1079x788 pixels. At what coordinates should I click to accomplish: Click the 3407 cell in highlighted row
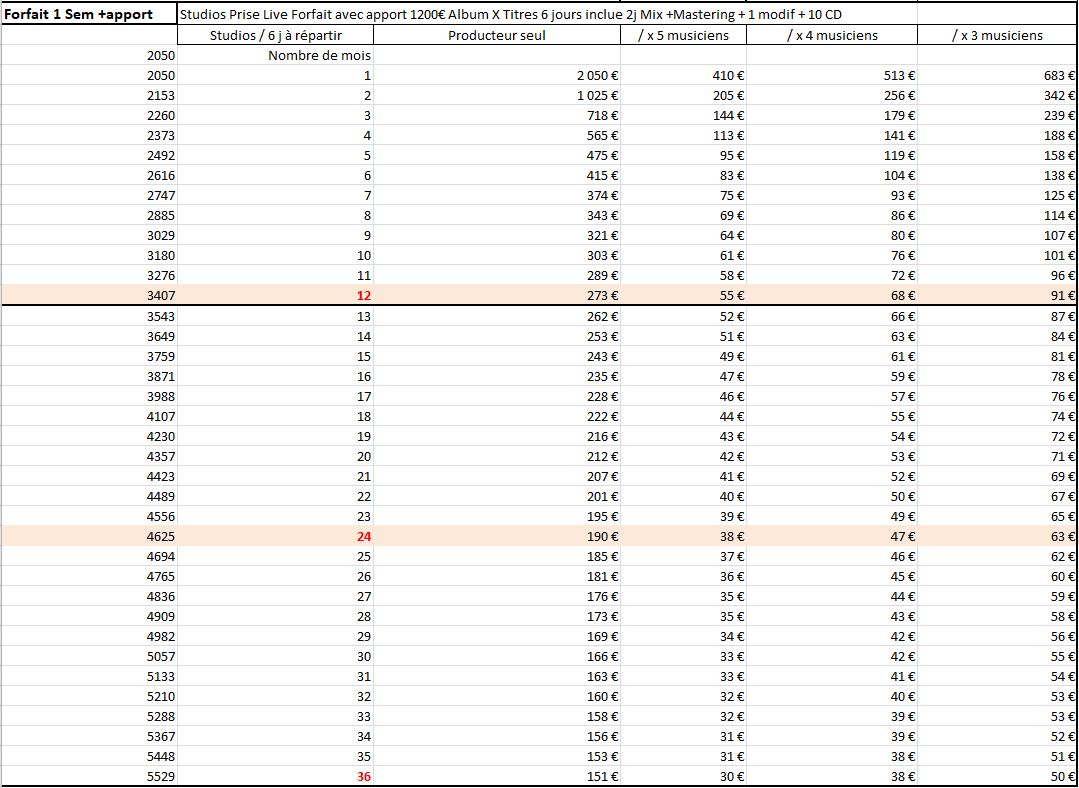(160, 295)
